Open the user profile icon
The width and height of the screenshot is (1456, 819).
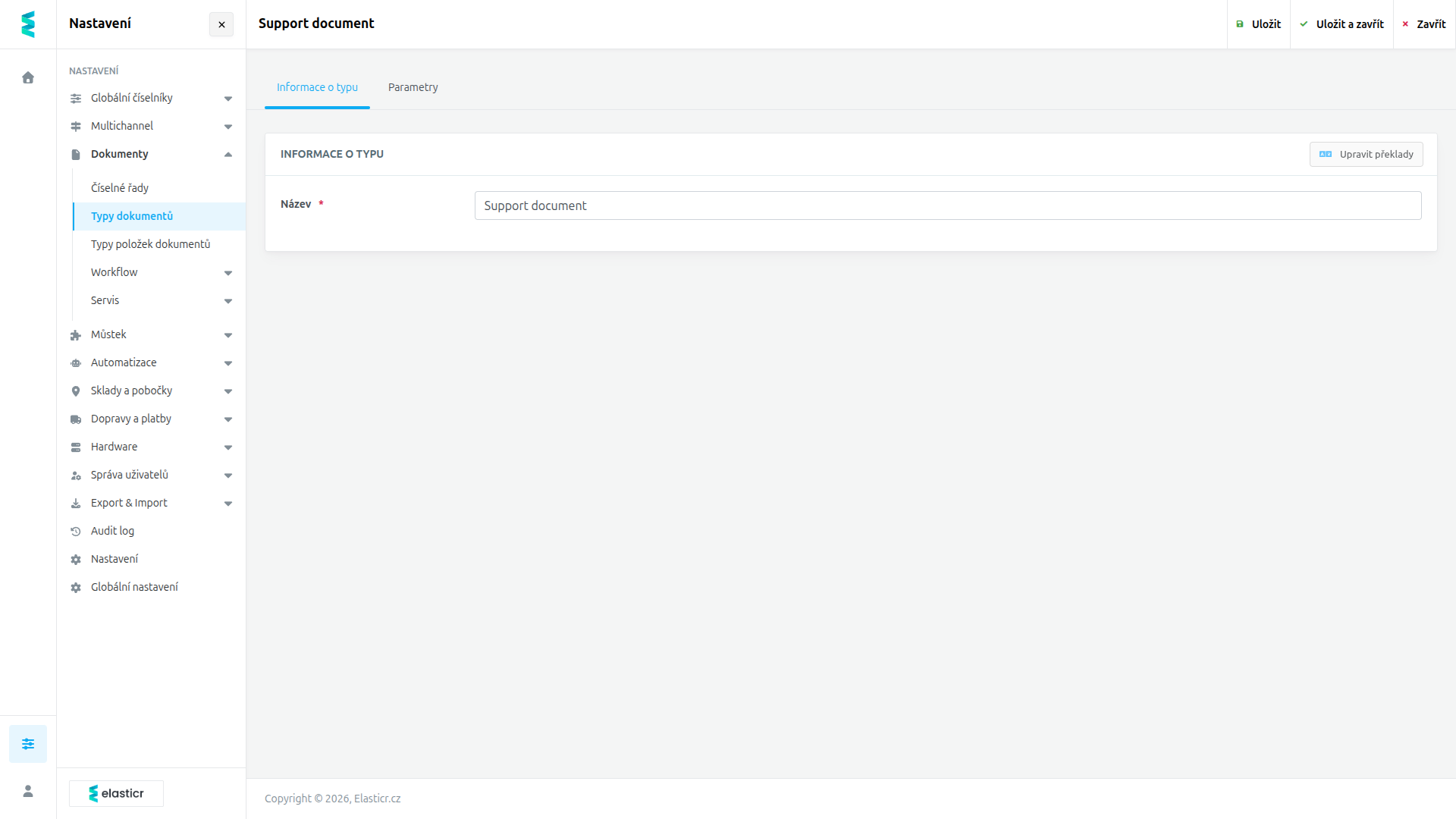point(28,791)
